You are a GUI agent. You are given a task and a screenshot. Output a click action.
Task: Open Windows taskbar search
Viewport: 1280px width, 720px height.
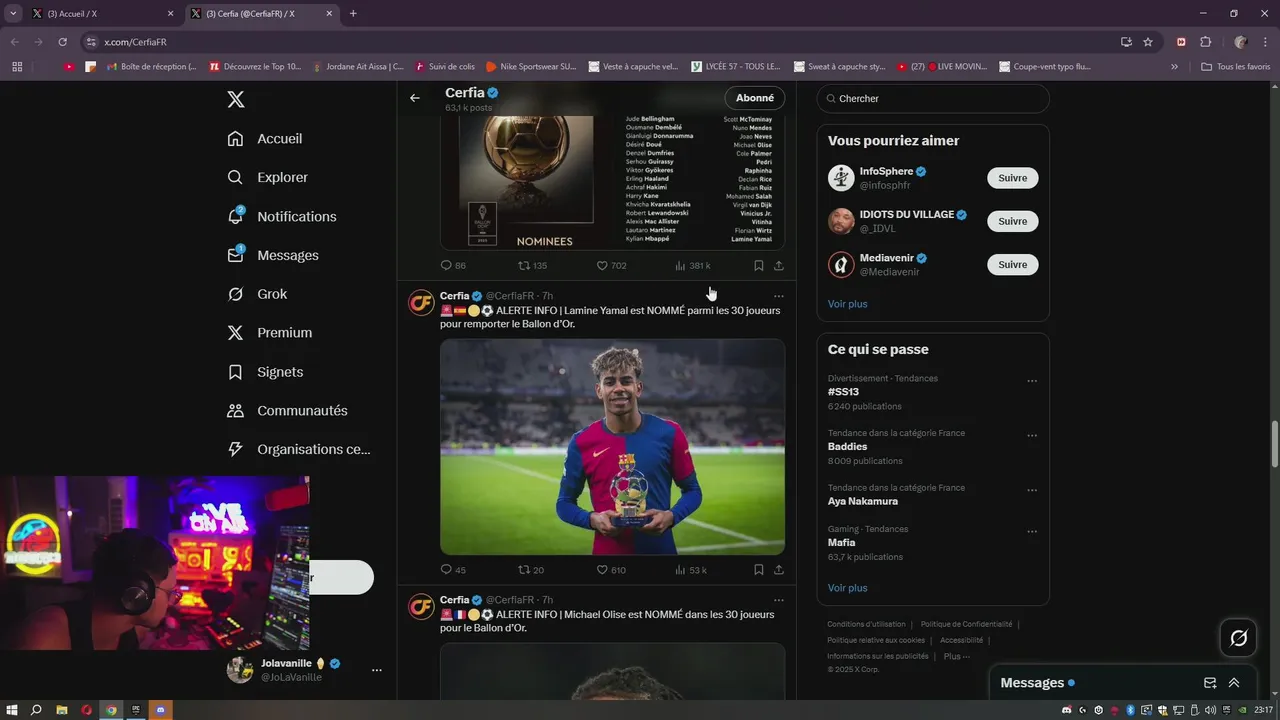click(x=37, y=710)
